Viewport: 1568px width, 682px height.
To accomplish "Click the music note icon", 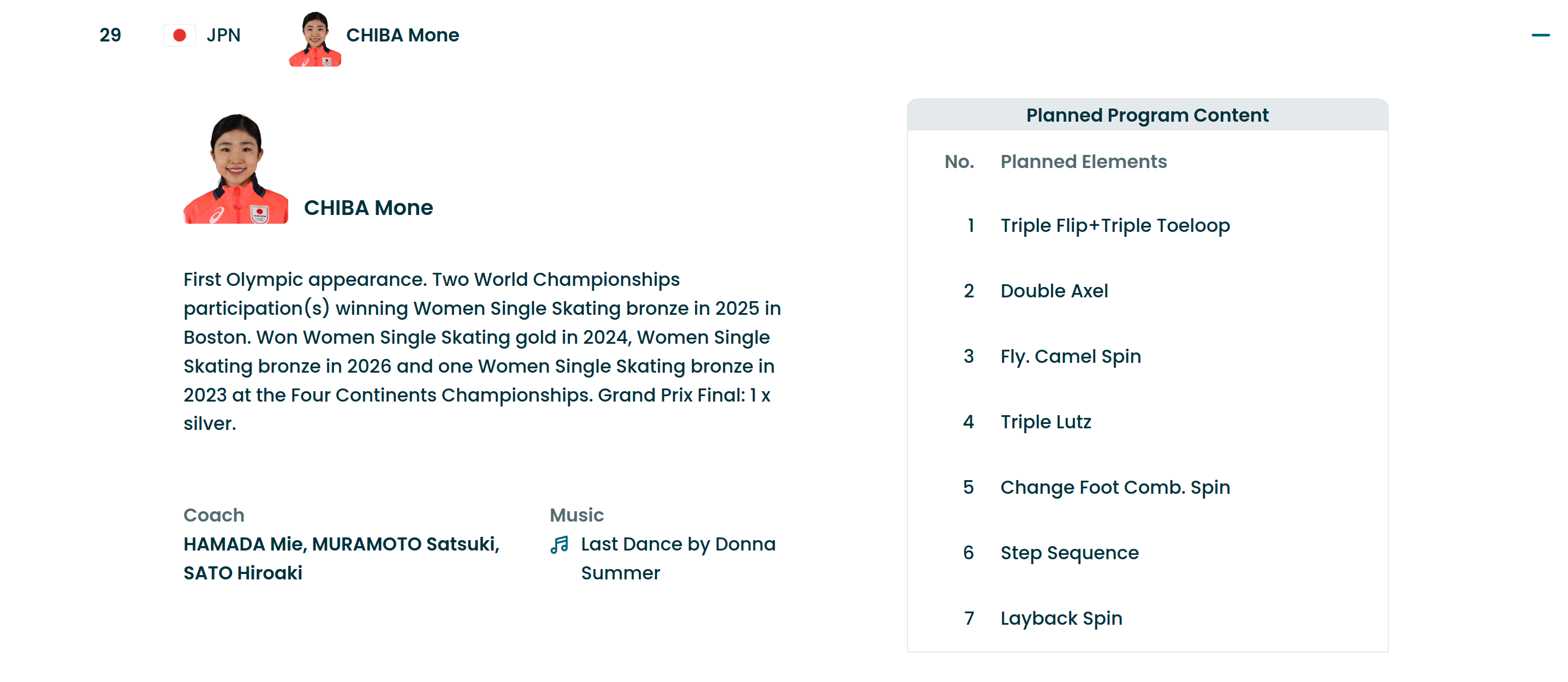I will [x=559, y=545].
